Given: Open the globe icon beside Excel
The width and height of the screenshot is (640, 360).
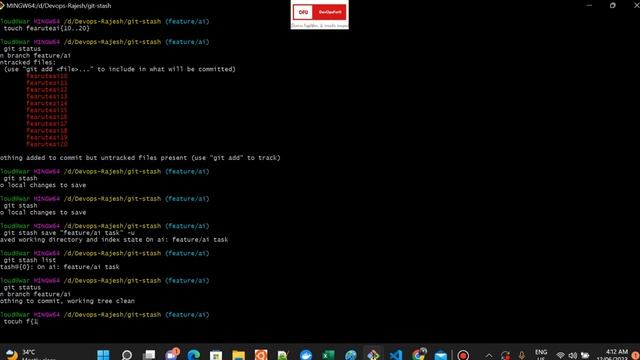Looking at the screenshot, I should pos(351,355).
